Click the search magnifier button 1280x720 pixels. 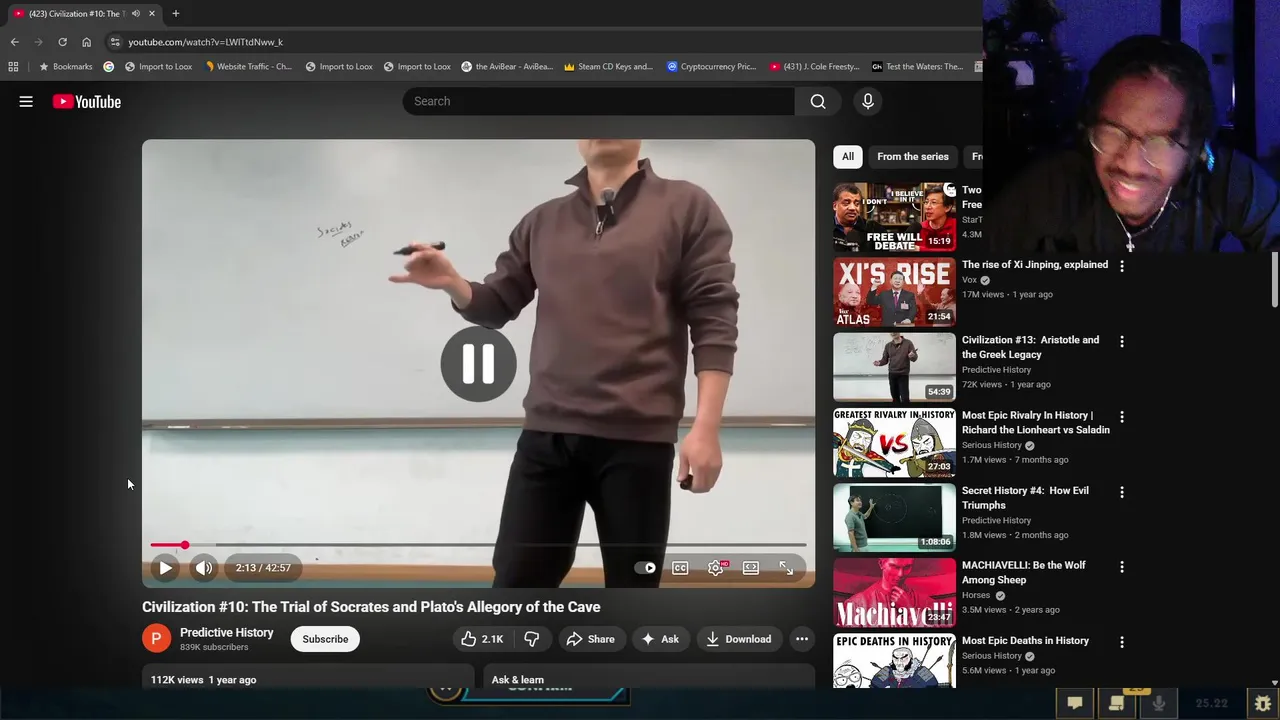pyautogui.click(x=818, y=101)
